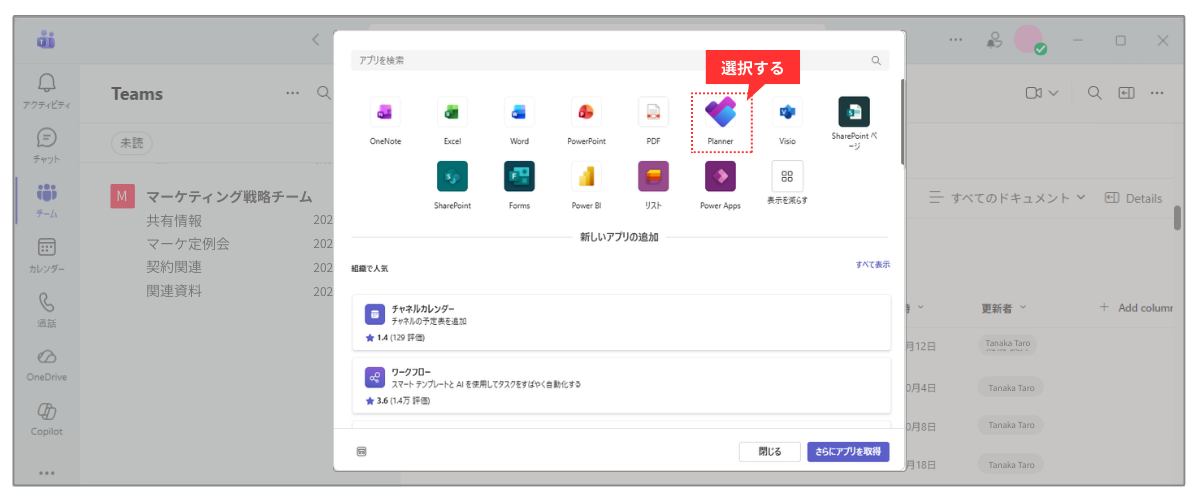
Task: Open Copilot in the Teams sidebar
Action: [46, 419]
